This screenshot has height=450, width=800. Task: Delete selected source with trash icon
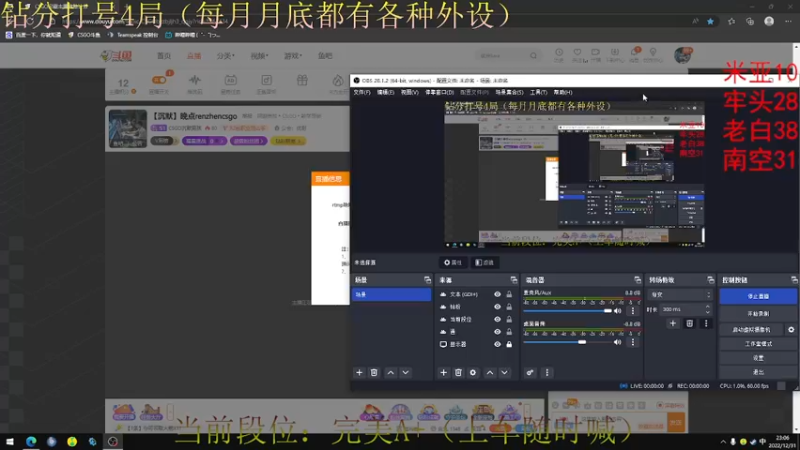[x=458, y=373]
